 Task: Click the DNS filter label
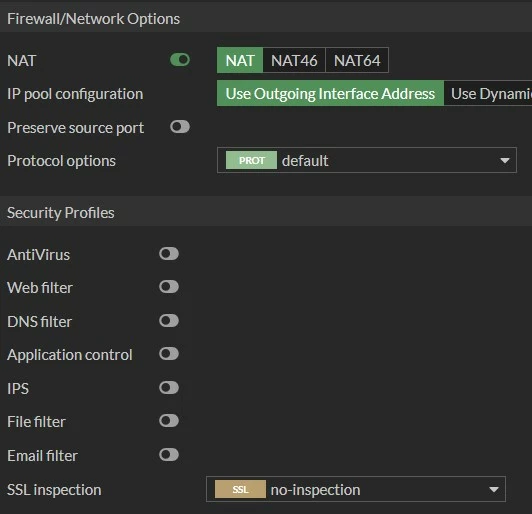click(40, 322)
